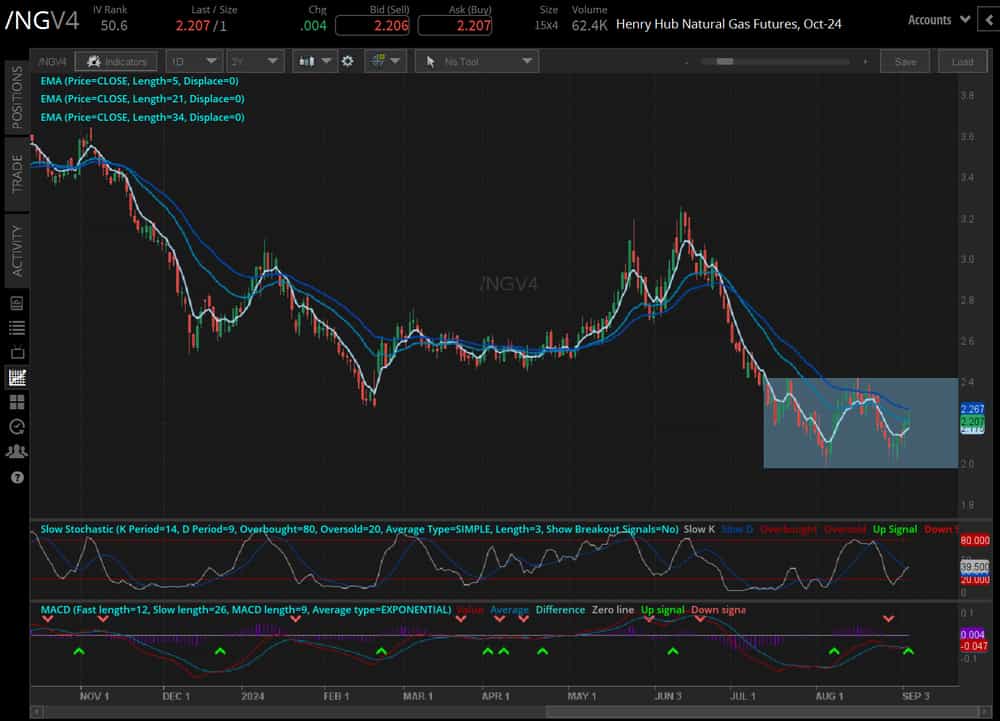Click the clock history icon in the sidebar
This screenshot has height=721, width=1000.
[14, 427]
